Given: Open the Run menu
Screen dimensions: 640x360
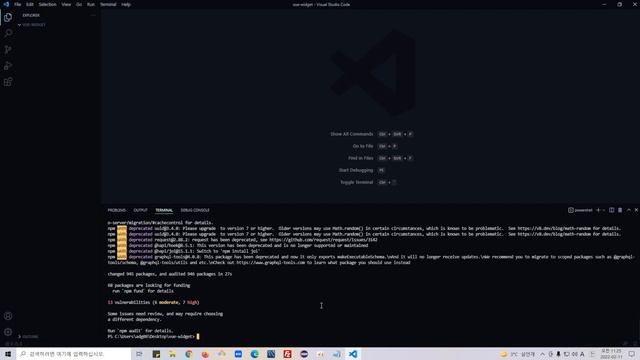Looking at the screenshot, I should coord(91,4).
